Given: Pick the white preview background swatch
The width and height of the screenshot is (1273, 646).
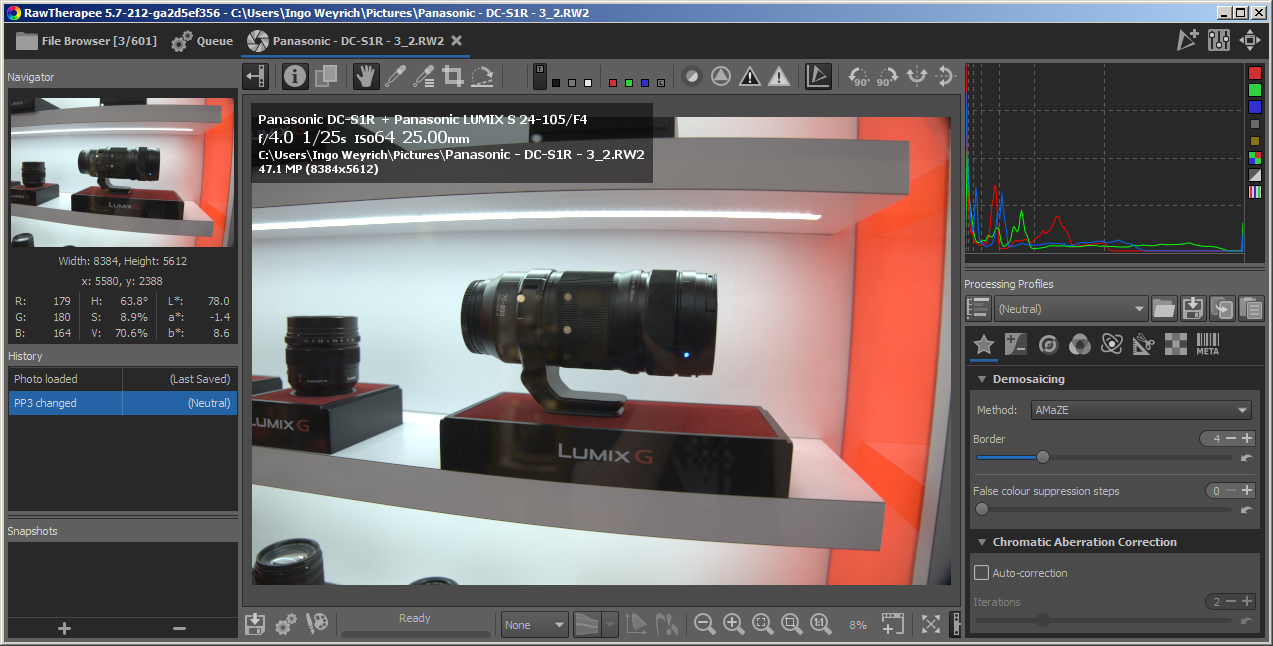Looking at the screenshot, I should pyautogui.click(x=589, y=83).
